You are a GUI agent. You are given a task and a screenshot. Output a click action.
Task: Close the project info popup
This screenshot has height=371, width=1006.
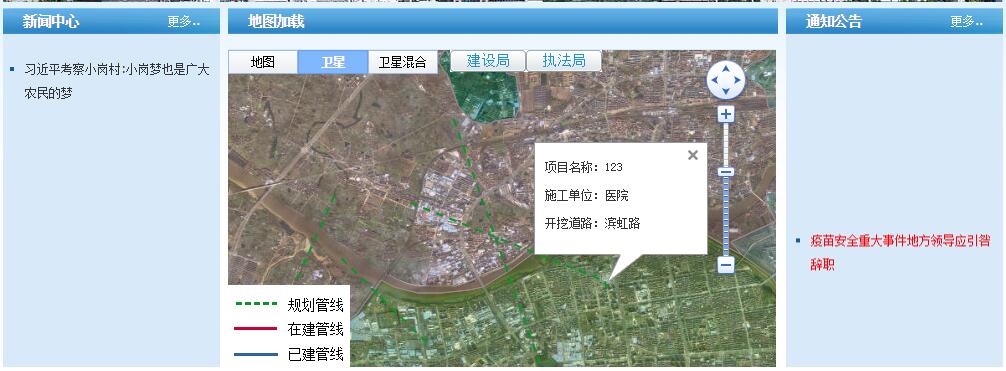[692, 155]
